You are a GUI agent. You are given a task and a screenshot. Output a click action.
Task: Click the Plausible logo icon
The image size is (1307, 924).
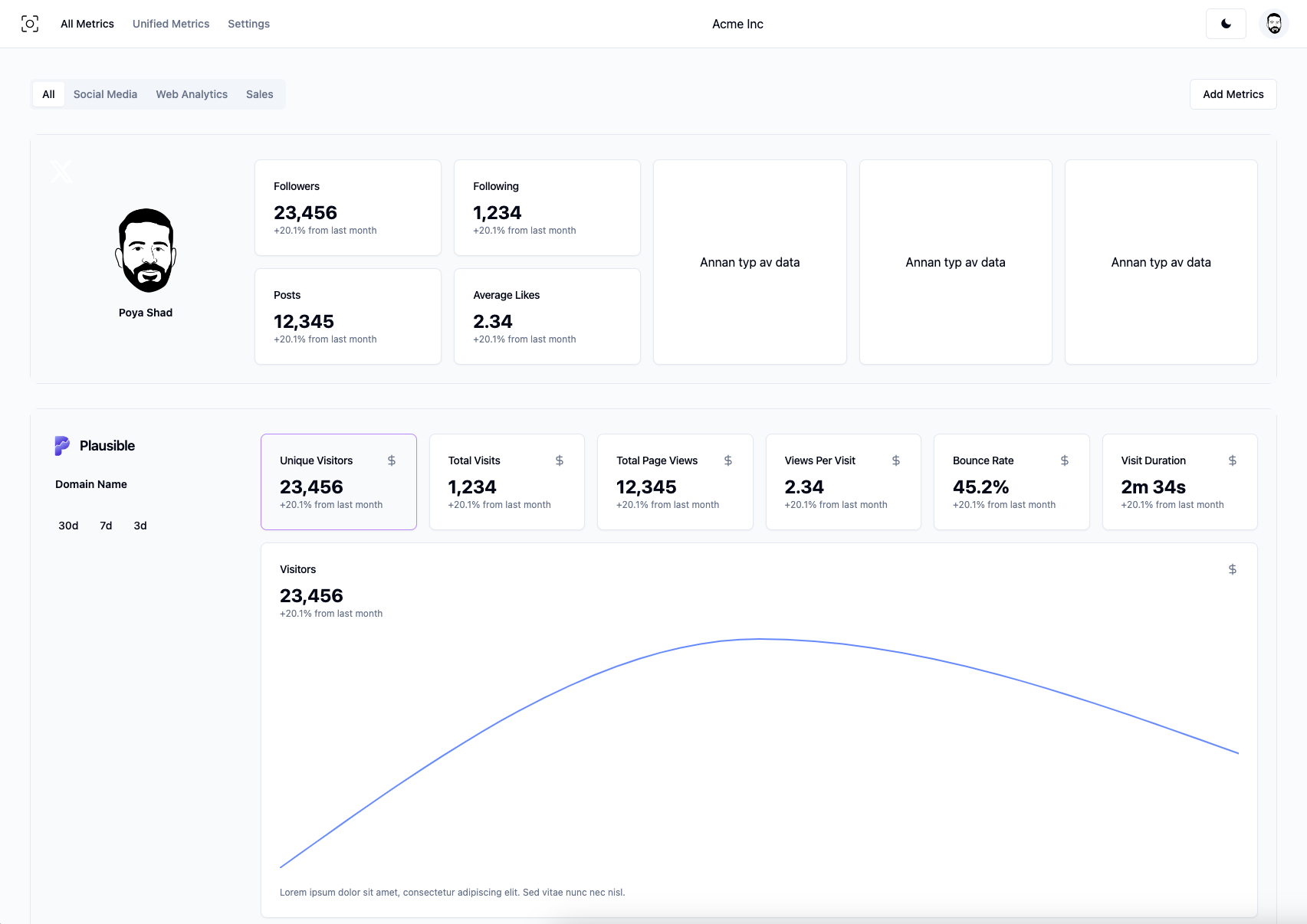[64, 445]
